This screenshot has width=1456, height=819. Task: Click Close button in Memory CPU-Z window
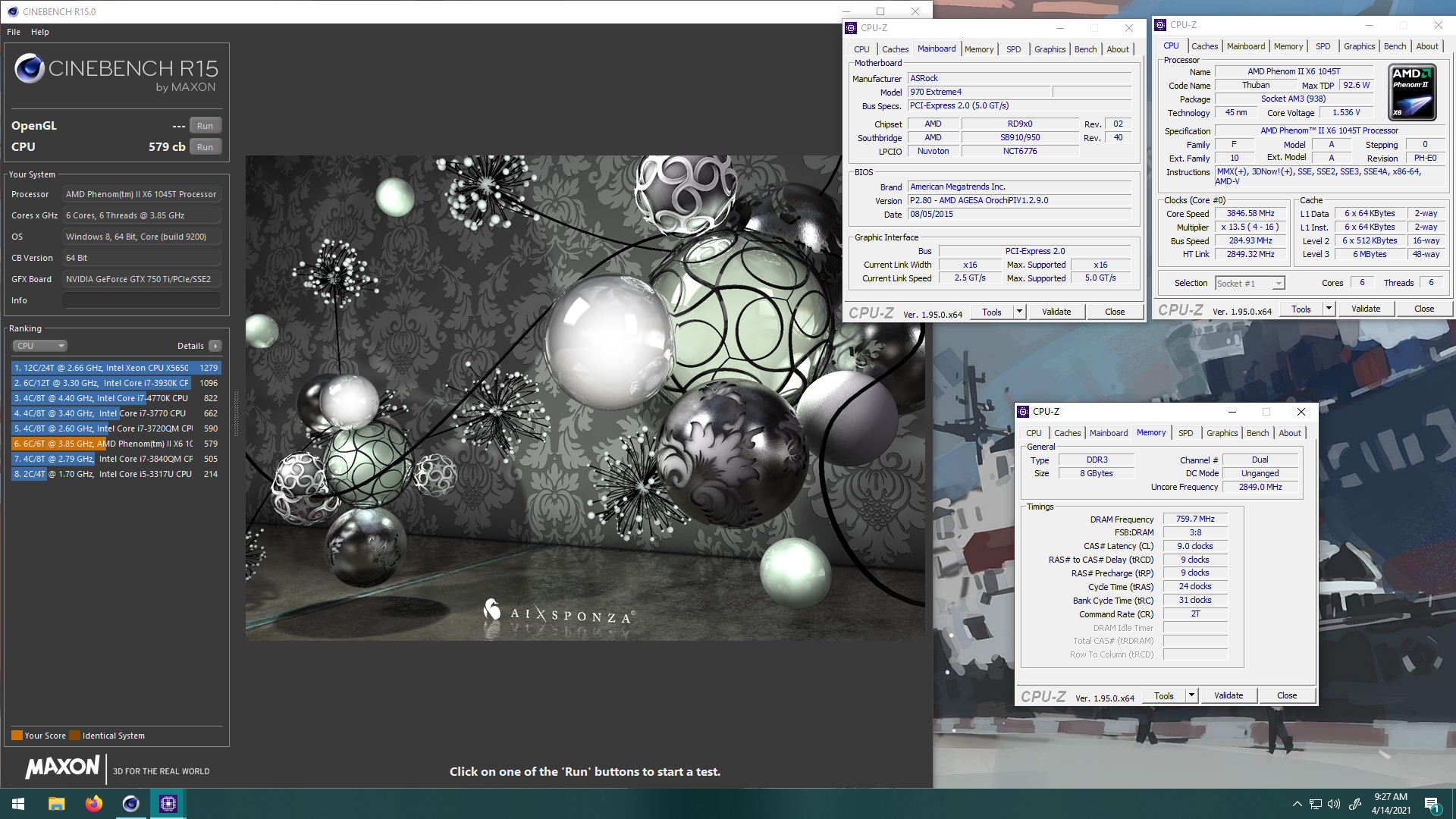pos(1287,695)
